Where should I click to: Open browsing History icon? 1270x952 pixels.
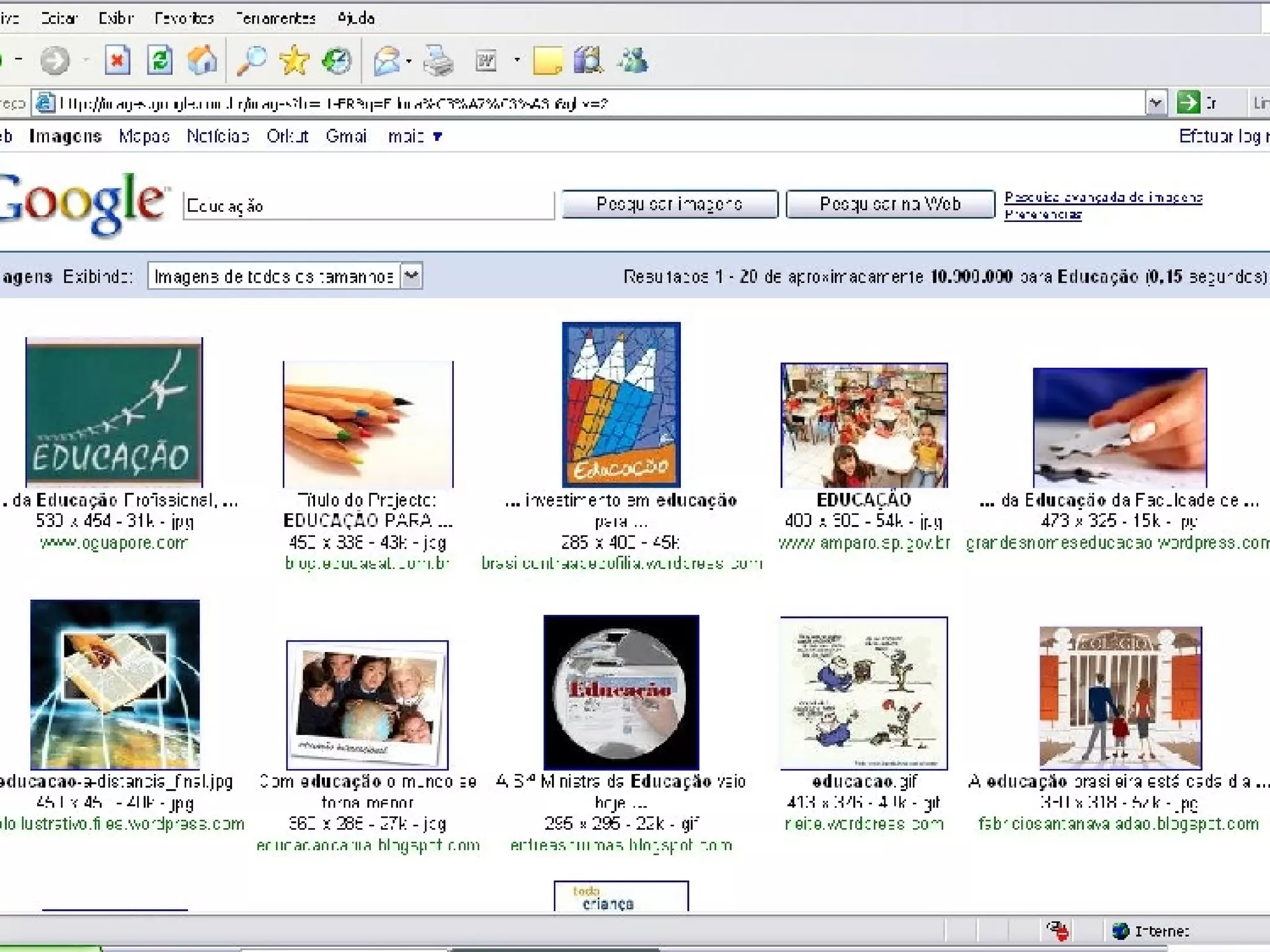[x=337, y=61]
